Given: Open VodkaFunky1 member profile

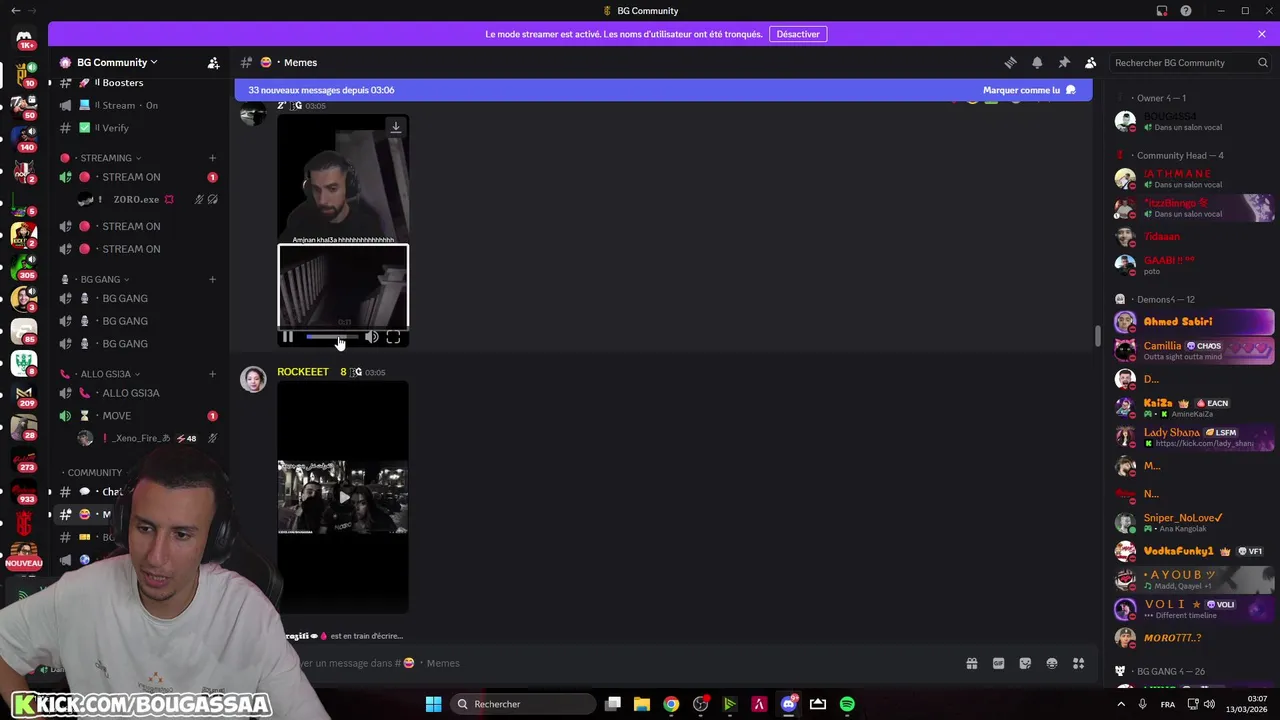Looking at the screenshot, I should click(x=1194, y=551).
